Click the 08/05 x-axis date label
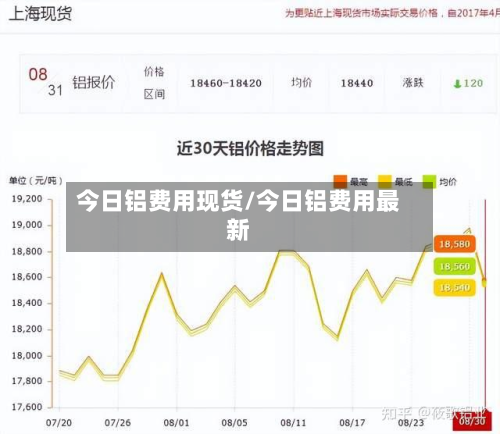Viewport: 500px width, 434px height. pyautogui.click(x=235, y=423)
